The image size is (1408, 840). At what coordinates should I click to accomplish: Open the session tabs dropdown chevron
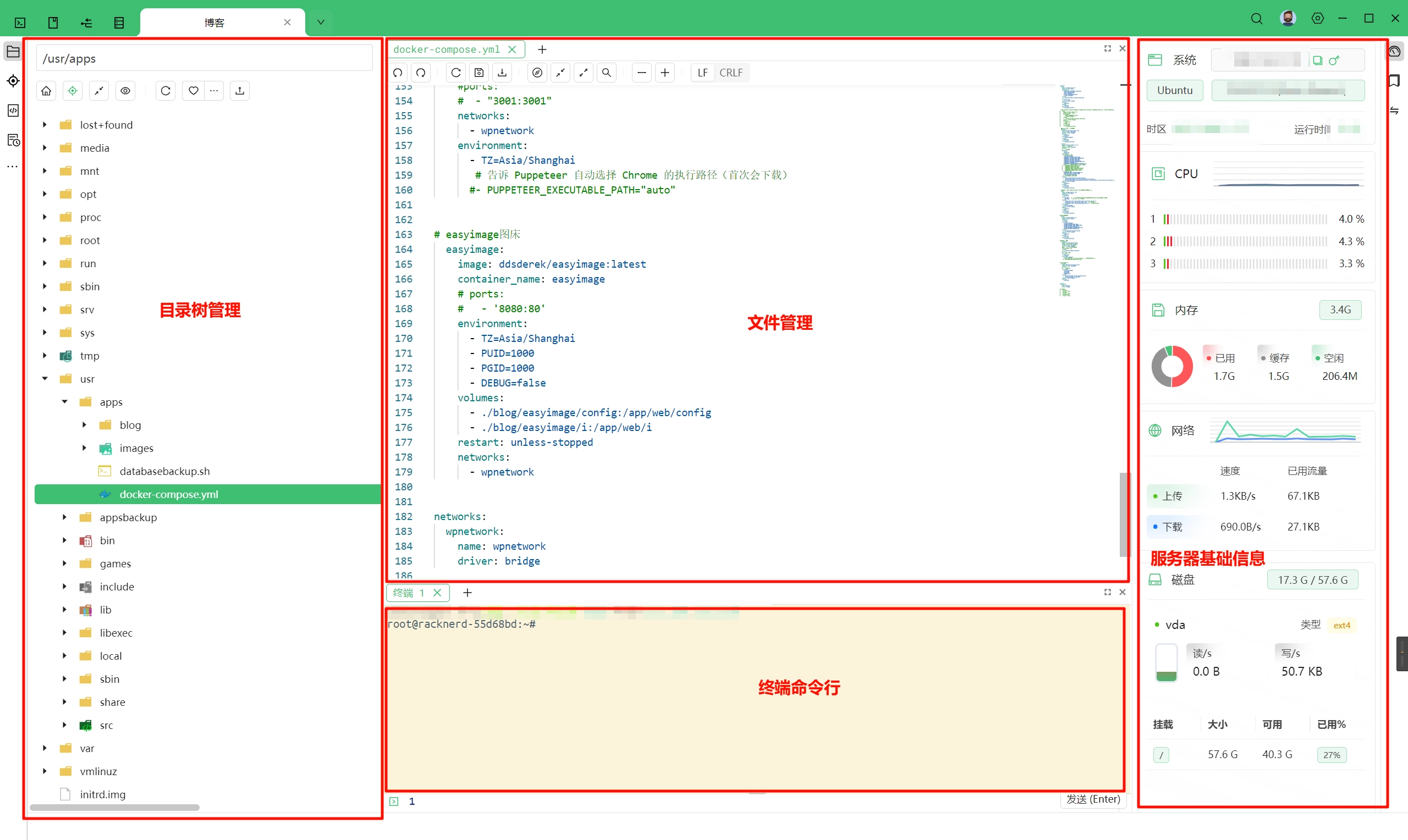coord(321,22)
